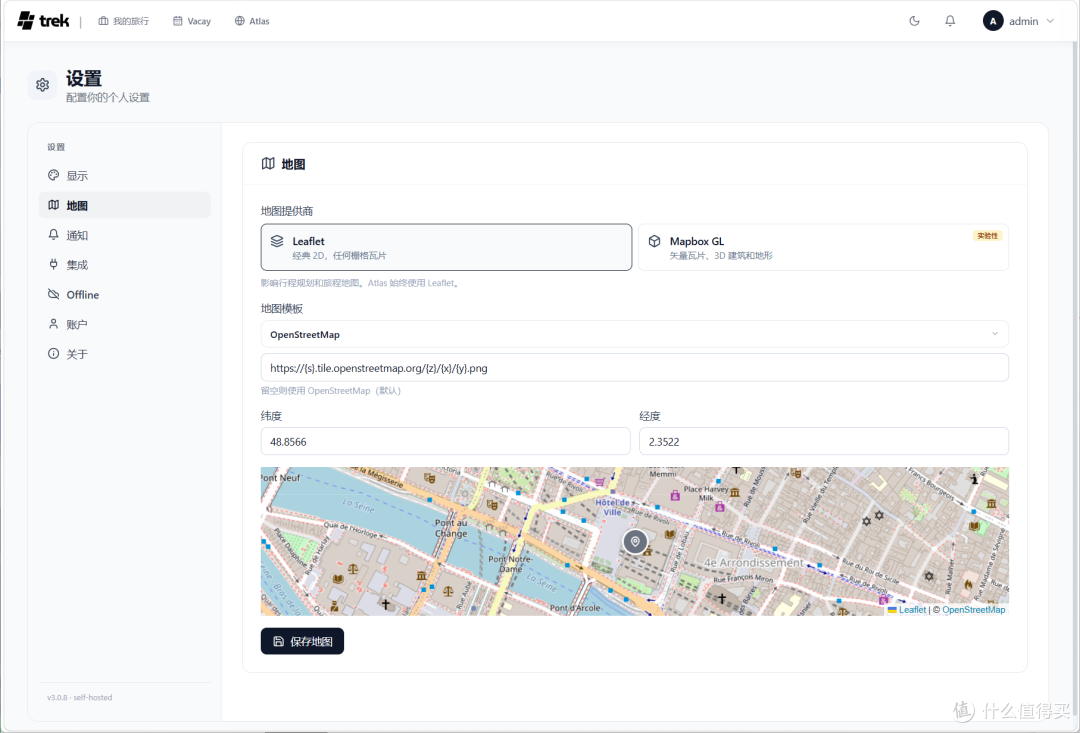This screenshot has width=1080, height=733.
Task: Select 地图 settings section
Action: click(x=125, y=205)
